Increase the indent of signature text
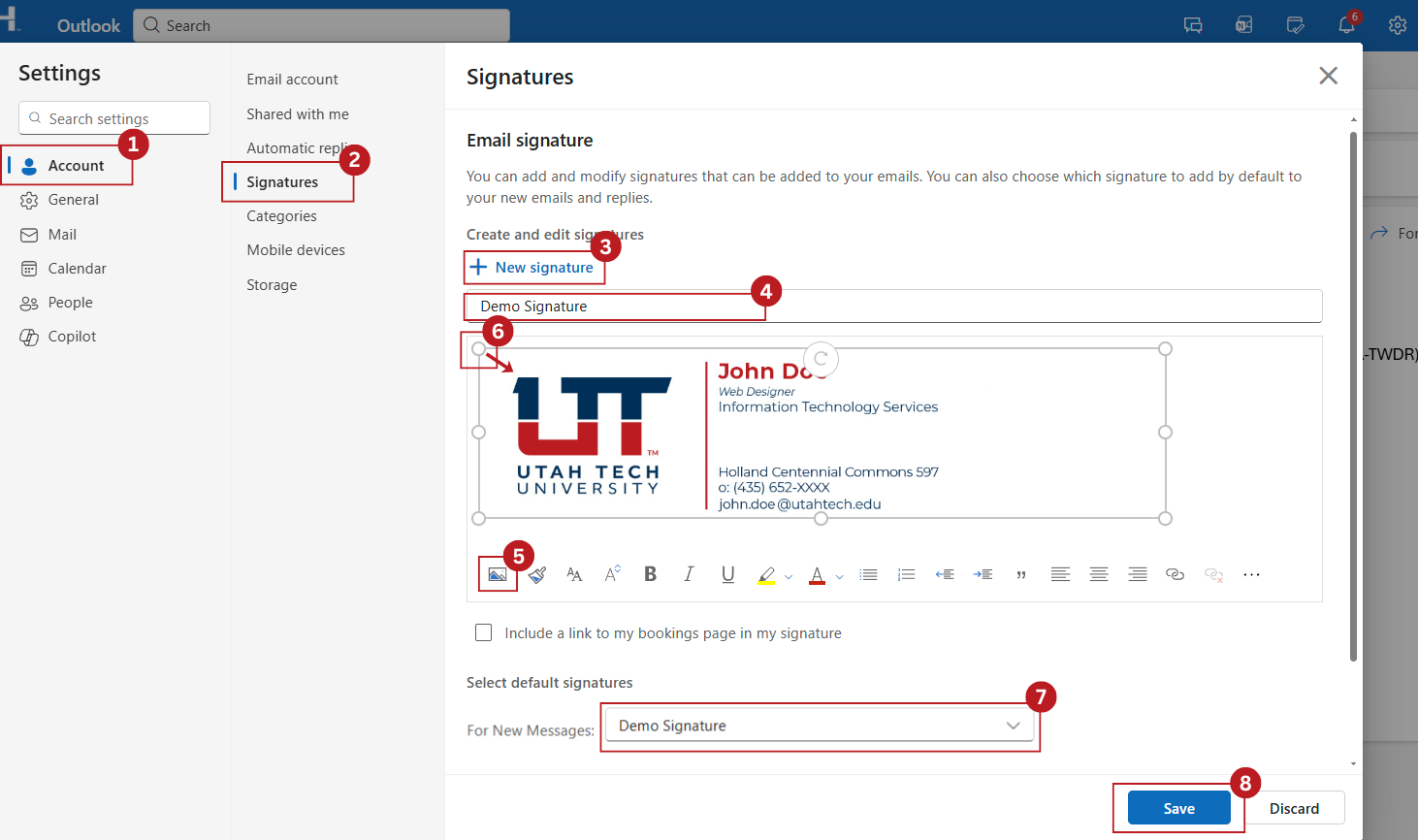Screen dimensions: 1418x840 coord(983,573)
